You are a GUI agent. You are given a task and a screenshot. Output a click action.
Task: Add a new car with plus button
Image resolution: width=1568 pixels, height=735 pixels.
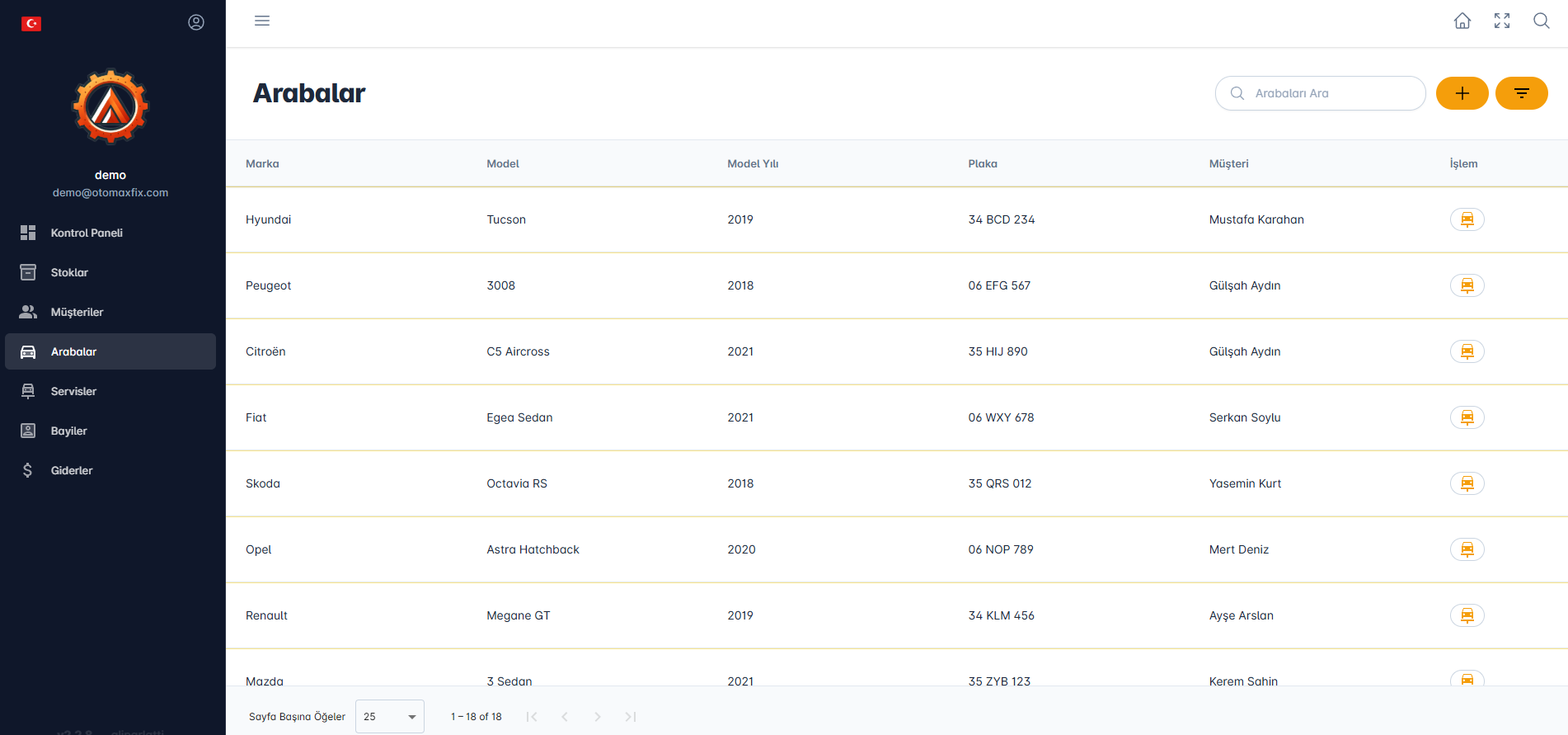coord(1462,93)
